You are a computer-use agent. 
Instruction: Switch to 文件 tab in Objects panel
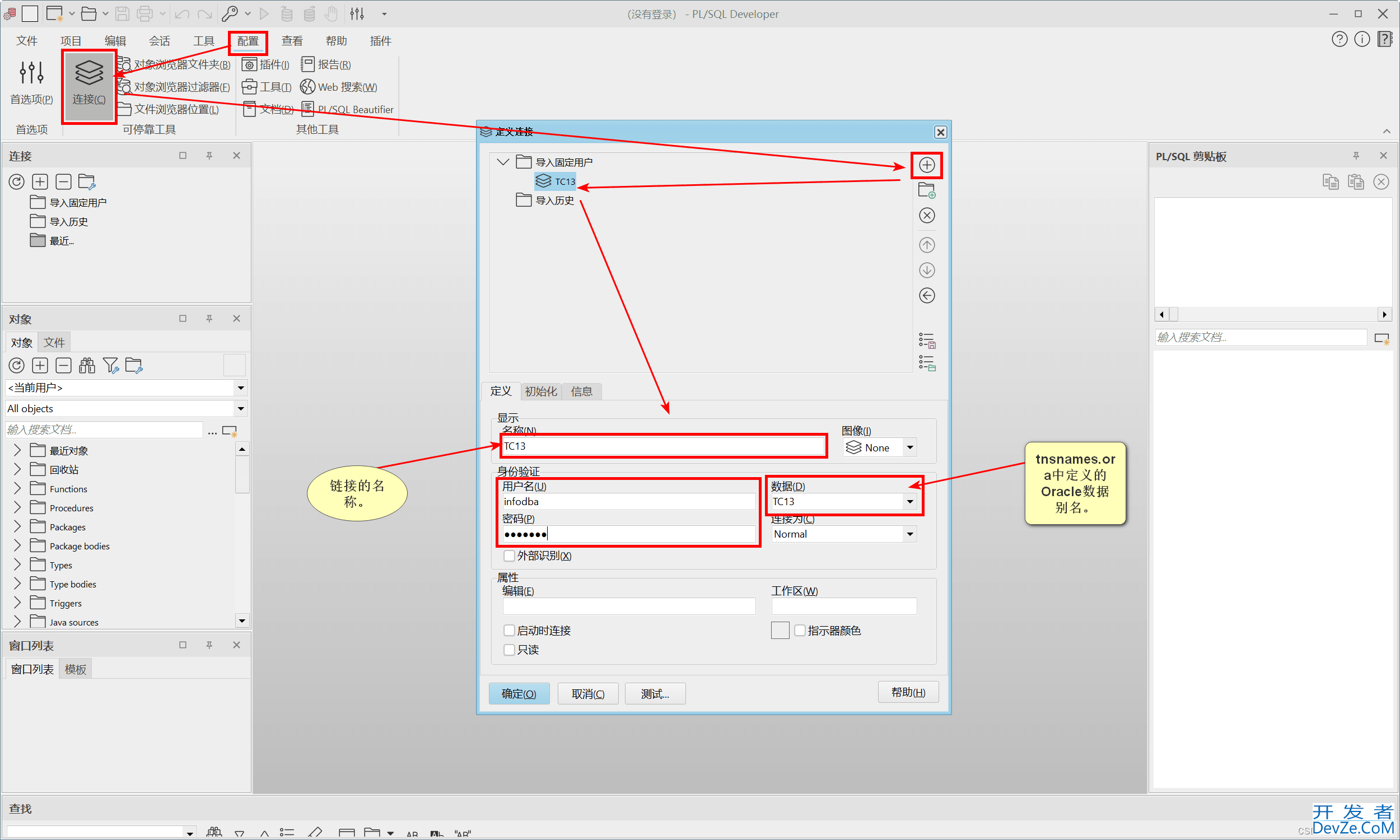pos(54,343)
